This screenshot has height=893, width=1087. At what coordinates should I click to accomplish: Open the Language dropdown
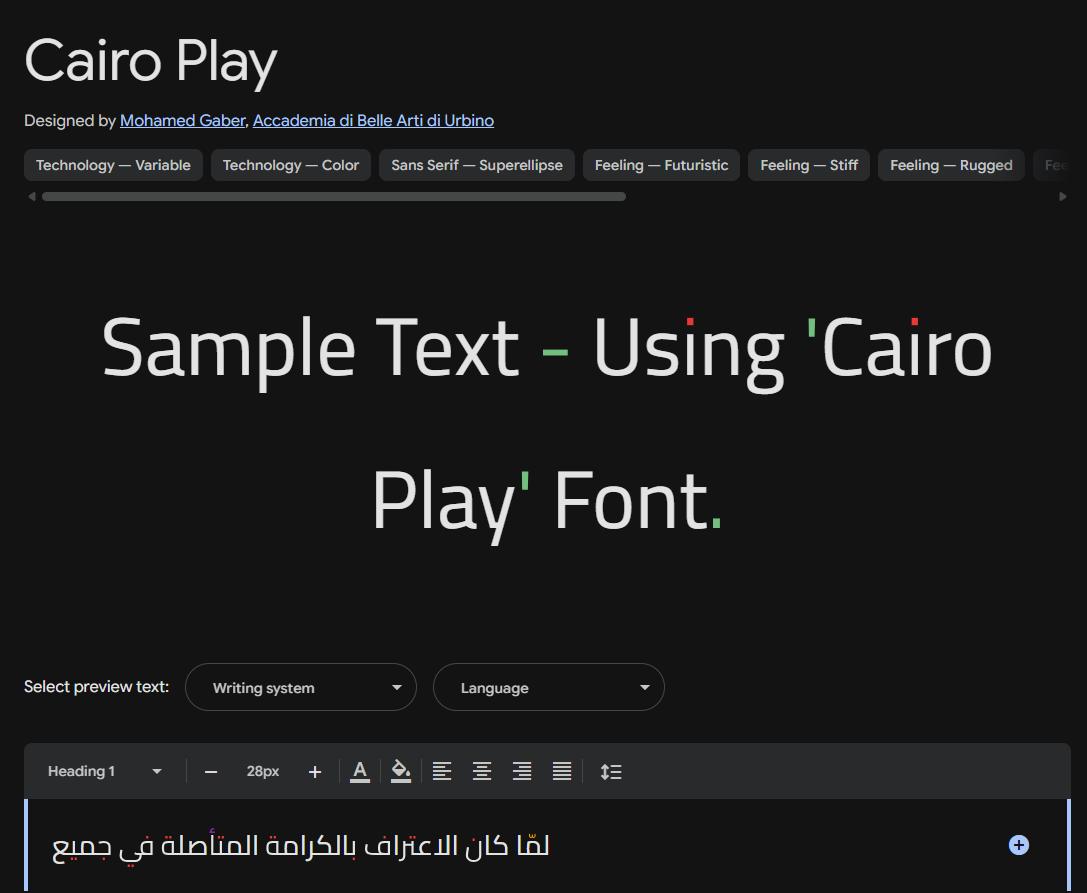point(549,687)
